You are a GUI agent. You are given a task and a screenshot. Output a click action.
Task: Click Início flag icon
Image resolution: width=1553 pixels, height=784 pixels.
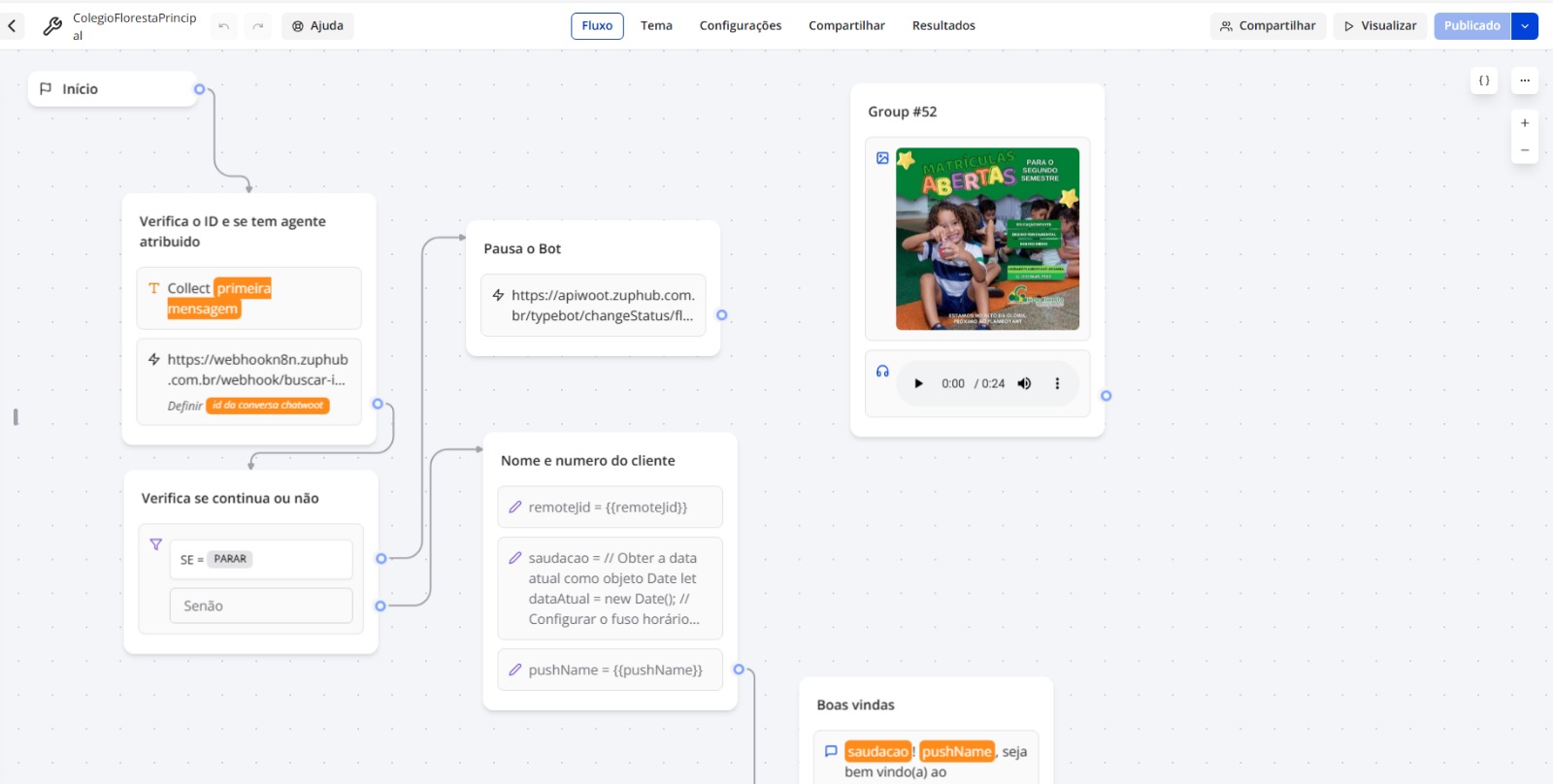46,89
